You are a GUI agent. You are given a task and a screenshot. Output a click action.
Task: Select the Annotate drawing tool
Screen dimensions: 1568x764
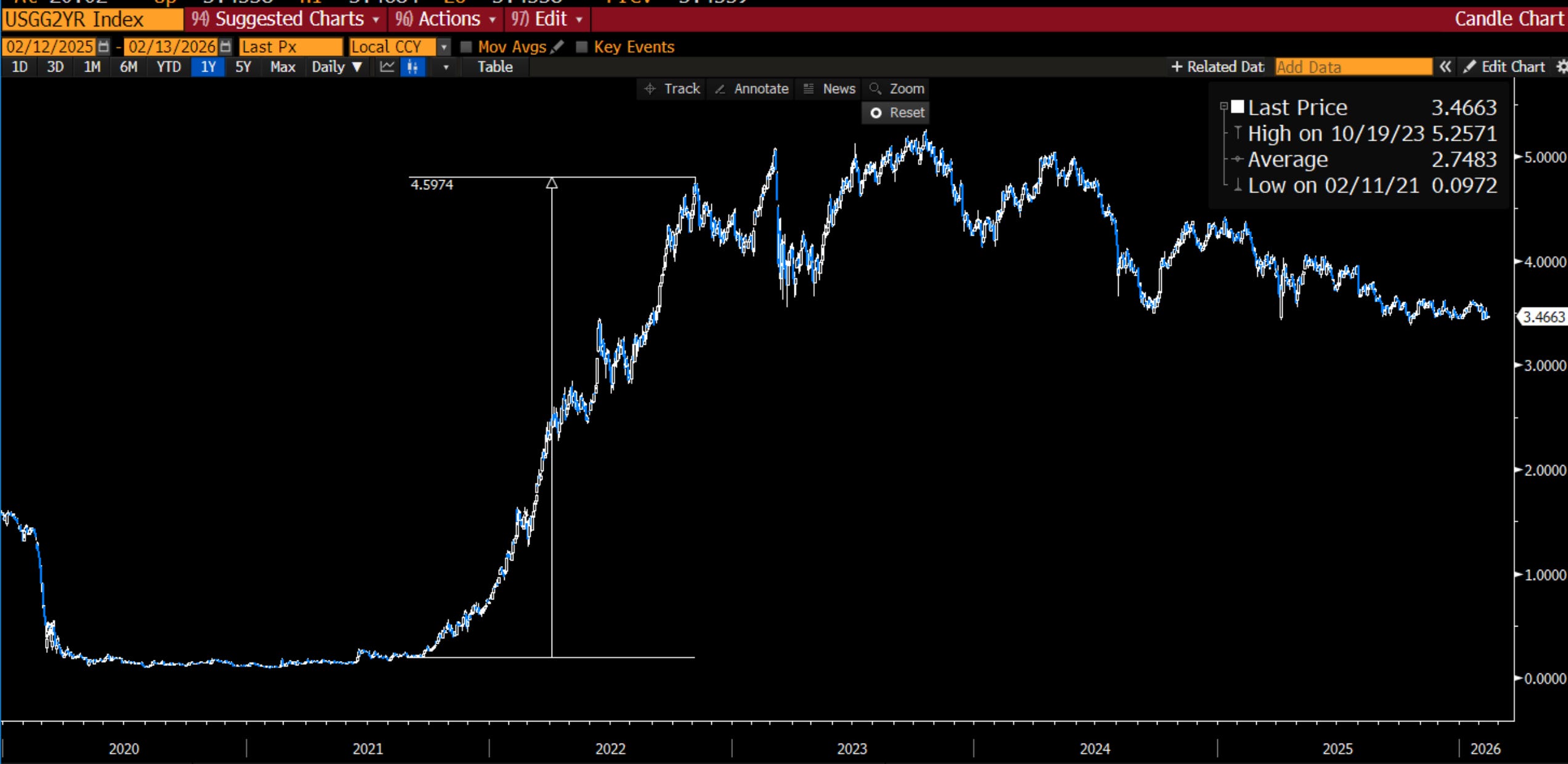752,89
